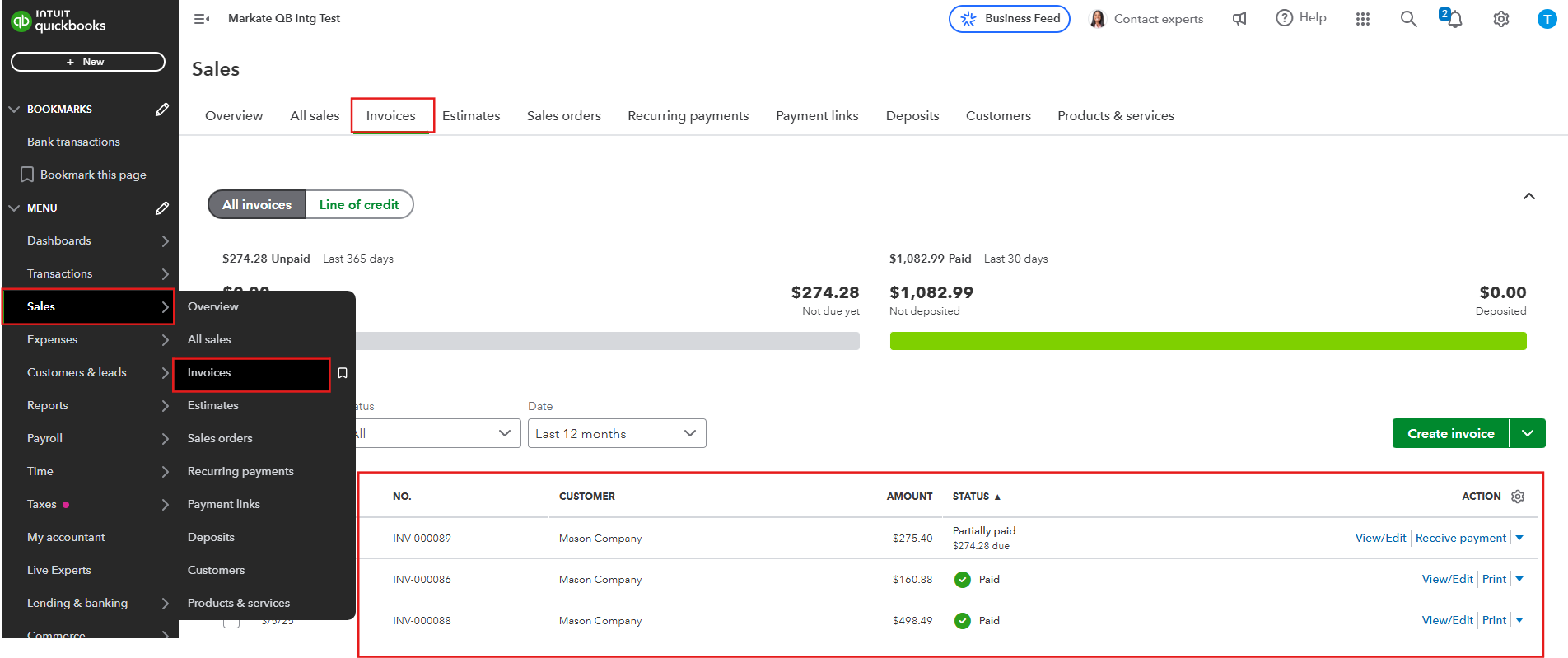Click Print for INV-000088
Viewport: 1568px width, 658px height.
point(1494,620)
